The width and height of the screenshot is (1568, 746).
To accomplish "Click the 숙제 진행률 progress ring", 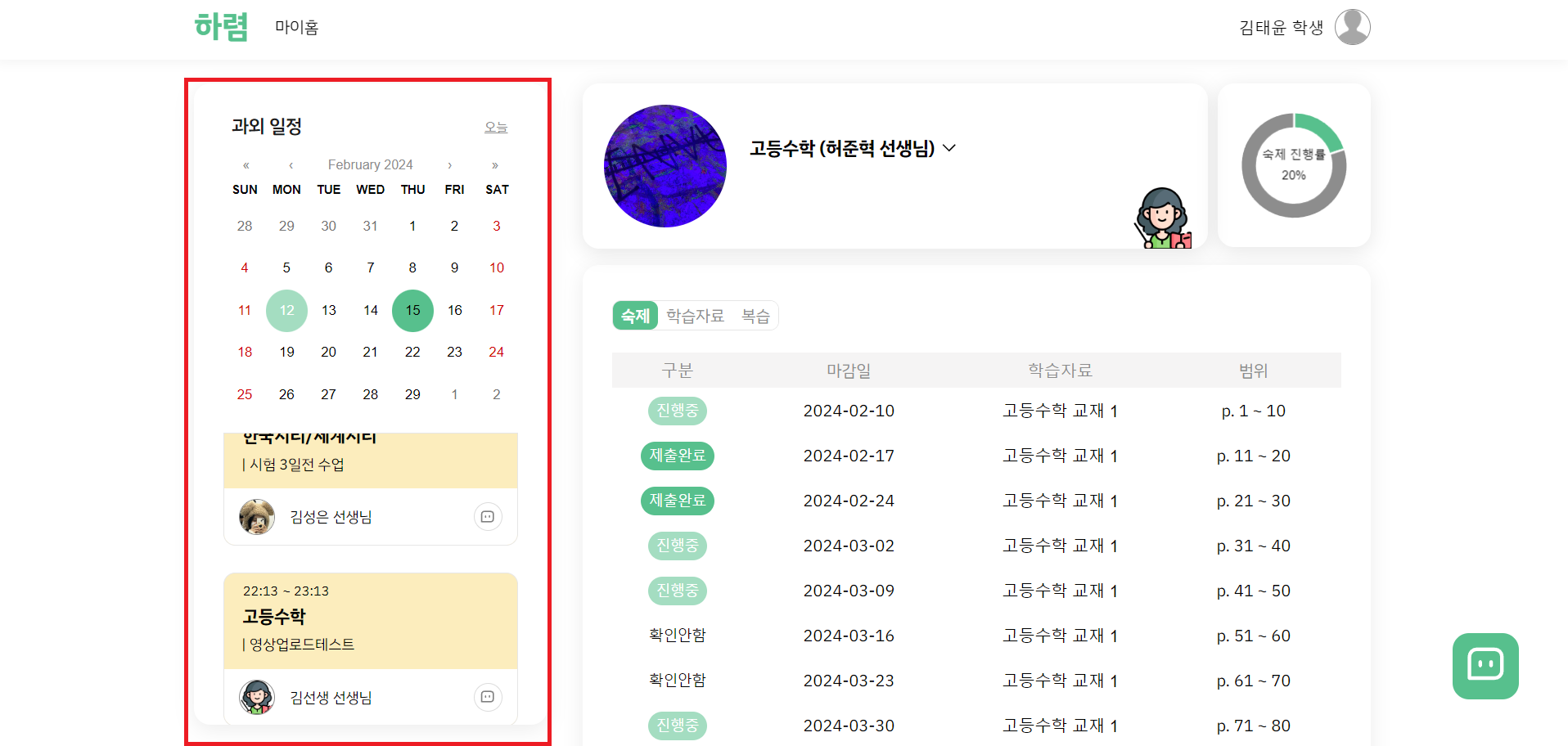I will 1294,165.
